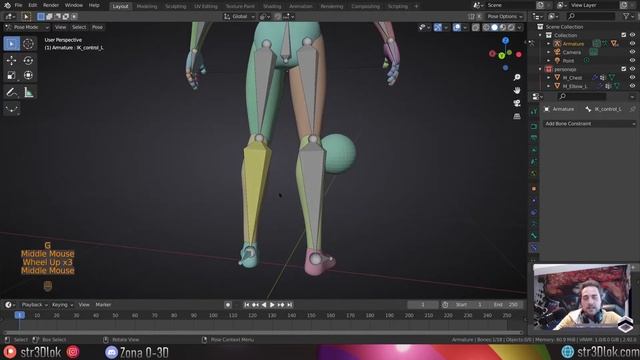This screenshot has width=640, height=360.
Task: Click the End frame field
Action: [505, 305]
